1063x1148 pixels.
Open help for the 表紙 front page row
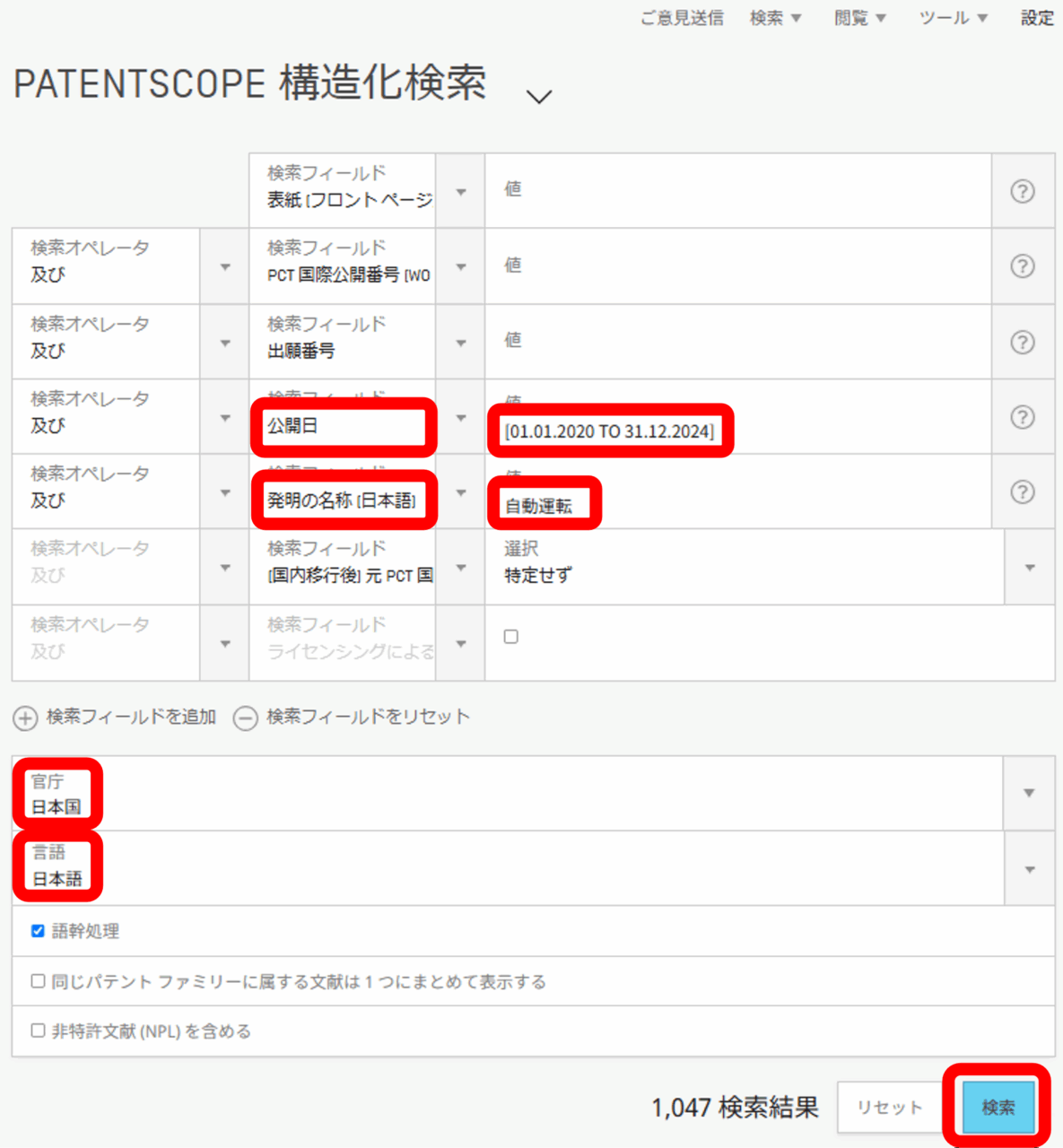1023,191
